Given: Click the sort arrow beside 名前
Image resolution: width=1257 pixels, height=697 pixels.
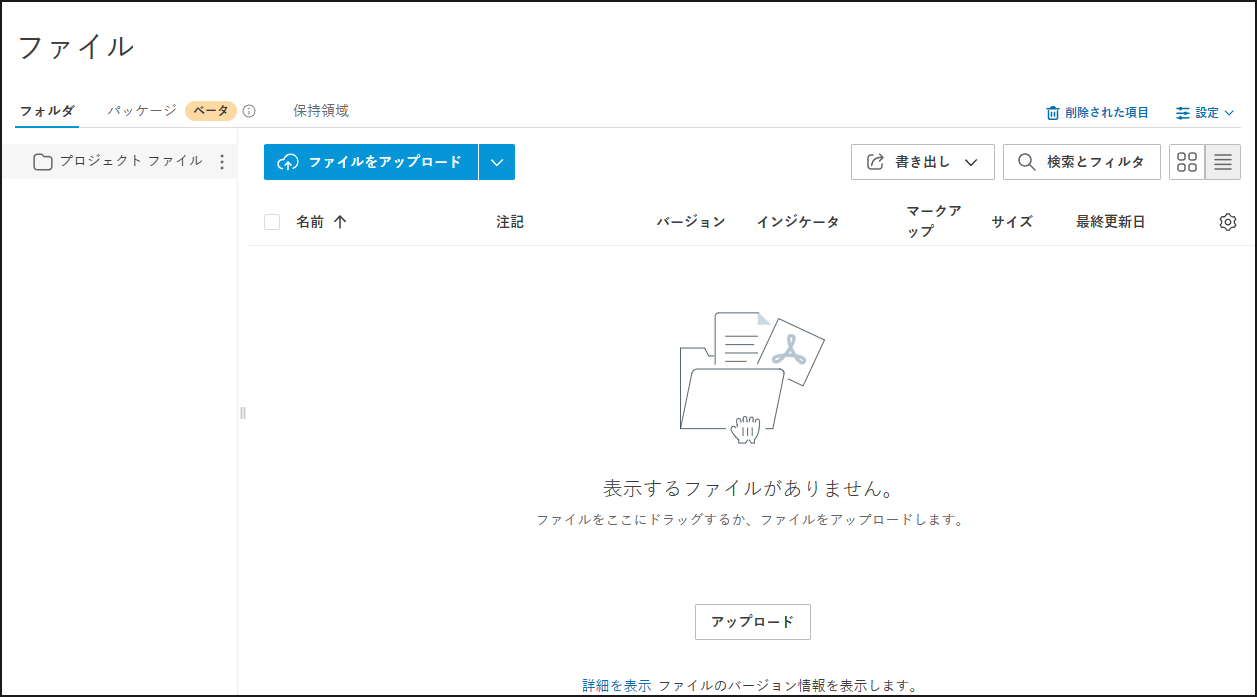Looking at the screenshot, I should coord(340,222).
